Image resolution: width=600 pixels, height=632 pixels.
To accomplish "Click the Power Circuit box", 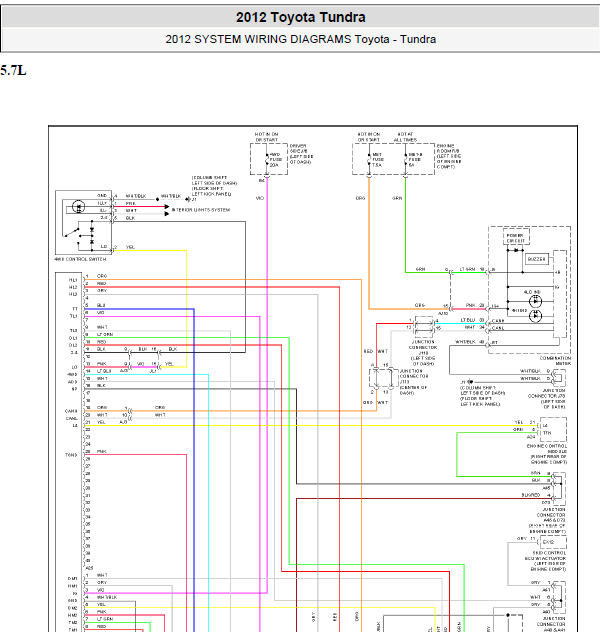I will tap(516, 237).
